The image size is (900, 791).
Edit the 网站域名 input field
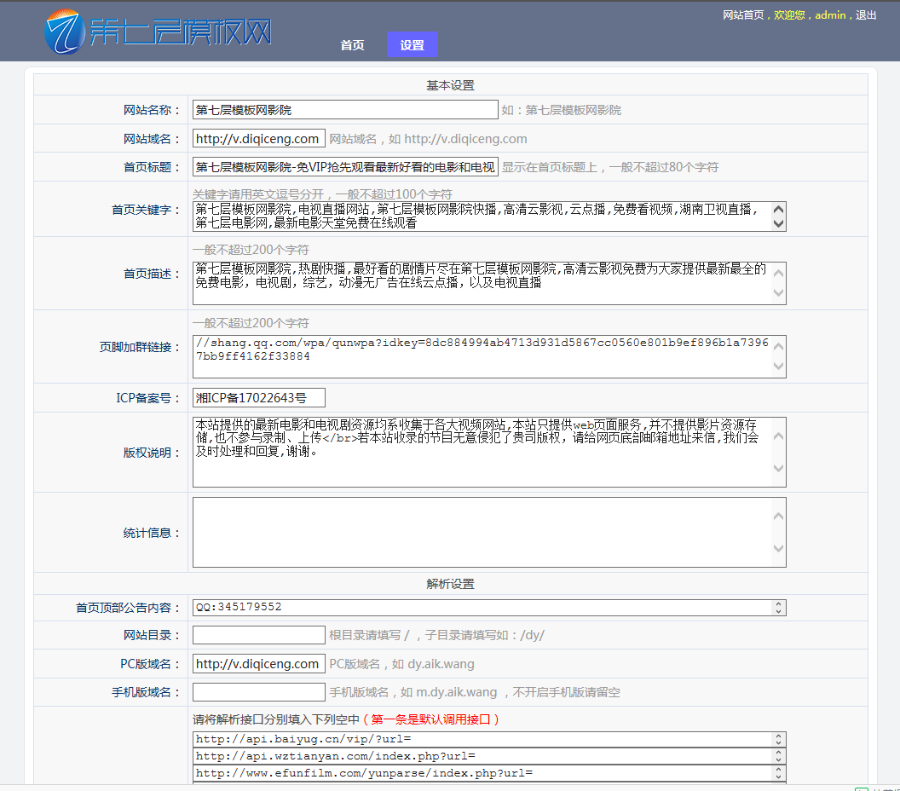(259, 138)
